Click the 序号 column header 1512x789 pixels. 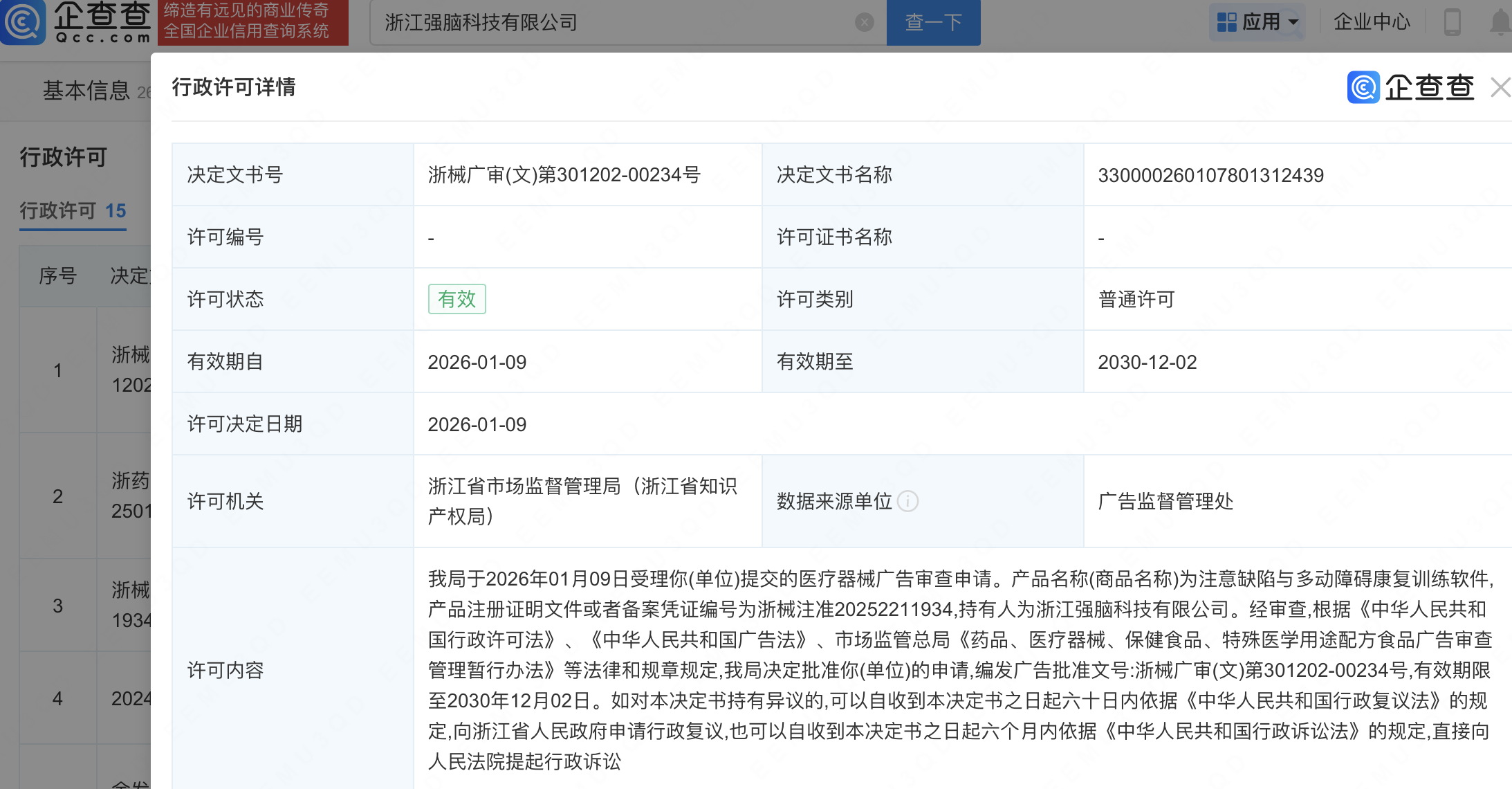click(58, 276)
